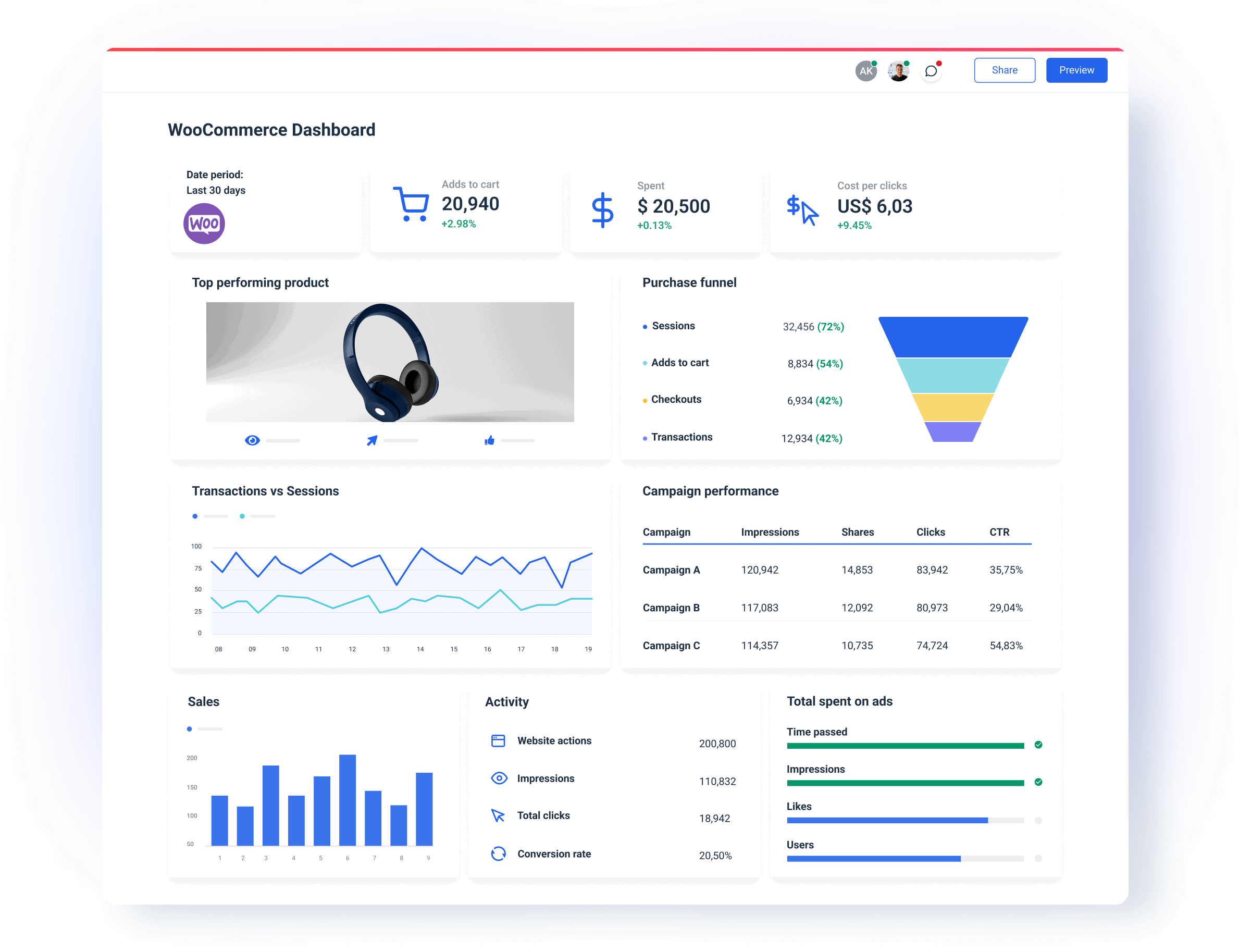This screenshot has height=952, width=1239.
Task: Click the headphones product image
Action: click(390, 362)
